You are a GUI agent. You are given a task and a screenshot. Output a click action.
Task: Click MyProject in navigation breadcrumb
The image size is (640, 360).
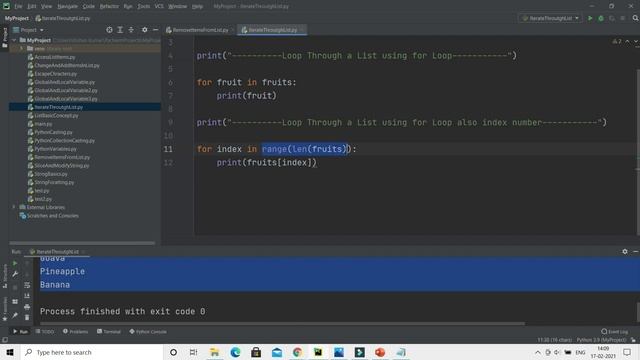click(17, 18)
